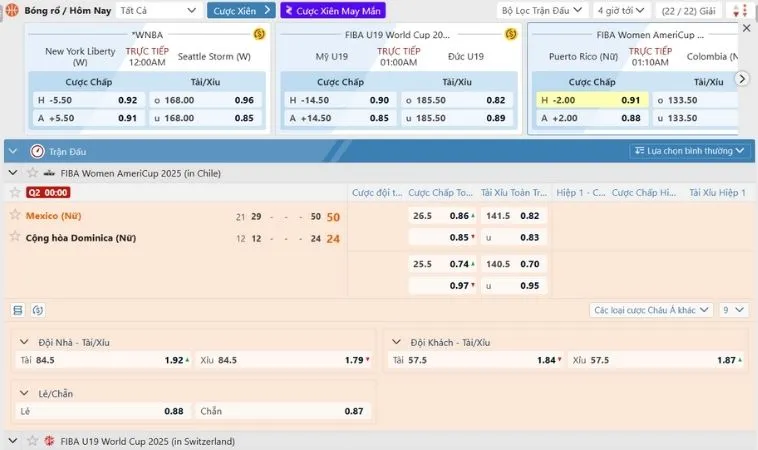The image size is (758, 450).
Task: Open the Bộ Lọc Trận Đấu dropdown
Action: tap(540, 10)
